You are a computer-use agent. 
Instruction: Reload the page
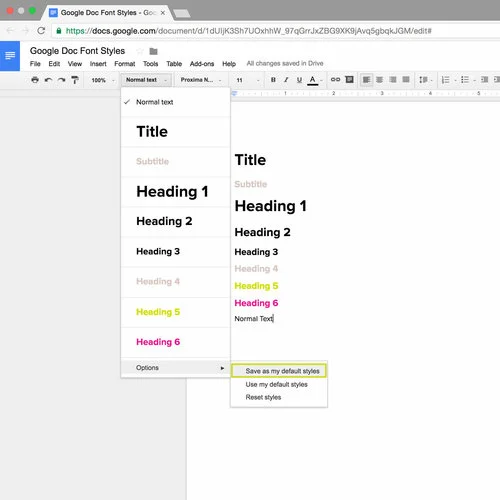[x=41, y=31]
